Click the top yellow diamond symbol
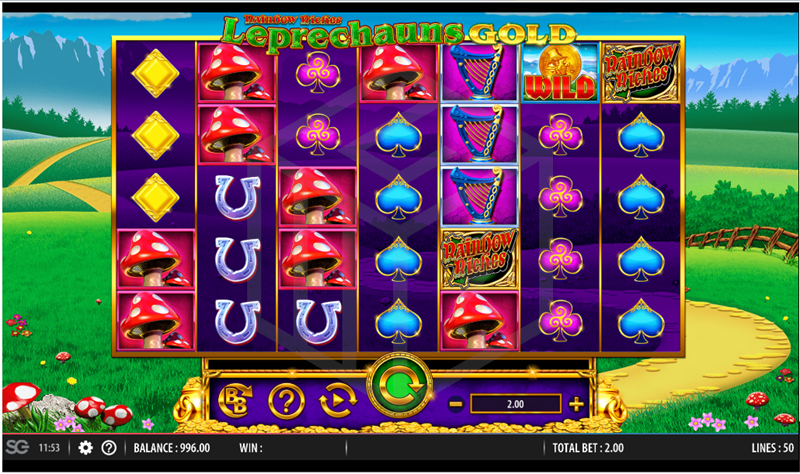The image size is (800, 474). click(x=155, y=73)
